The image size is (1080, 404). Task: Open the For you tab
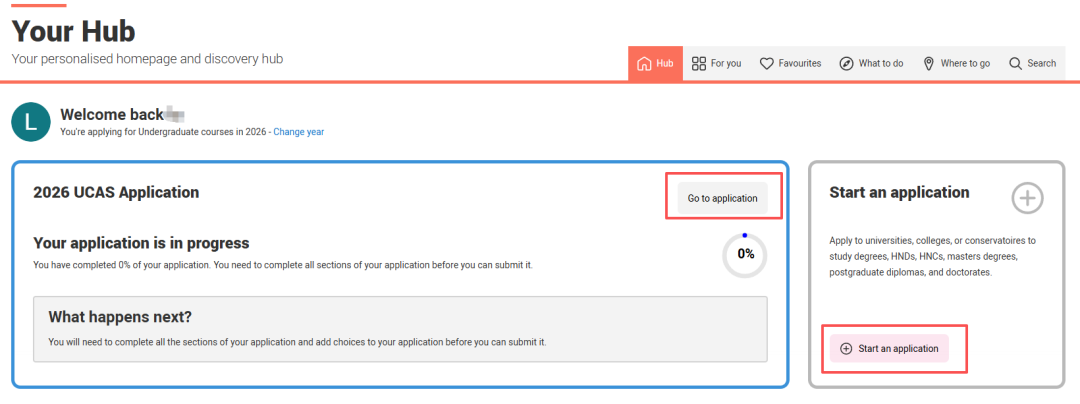coord(725,63)
